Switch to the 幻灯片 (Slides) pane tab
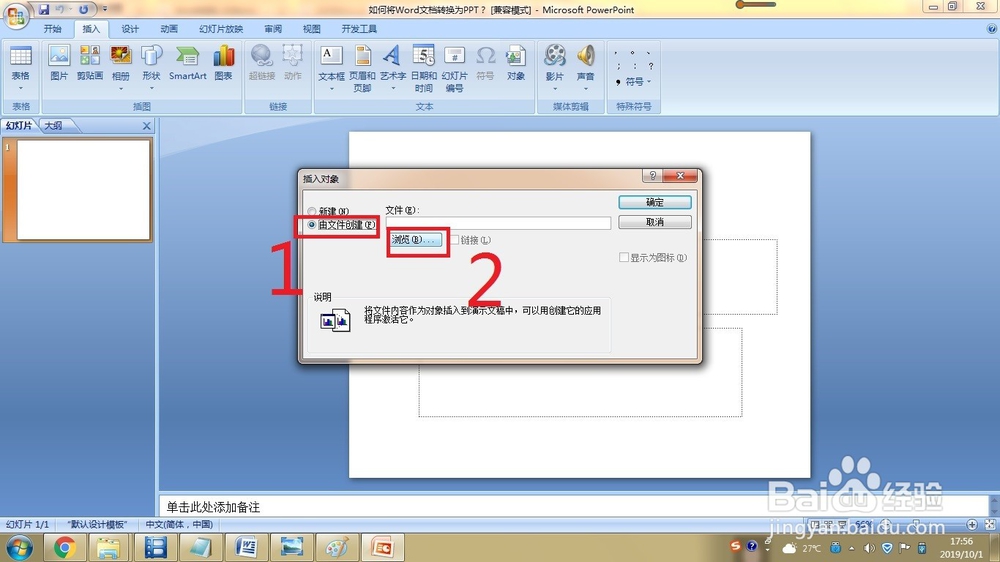 click(19, 126)
